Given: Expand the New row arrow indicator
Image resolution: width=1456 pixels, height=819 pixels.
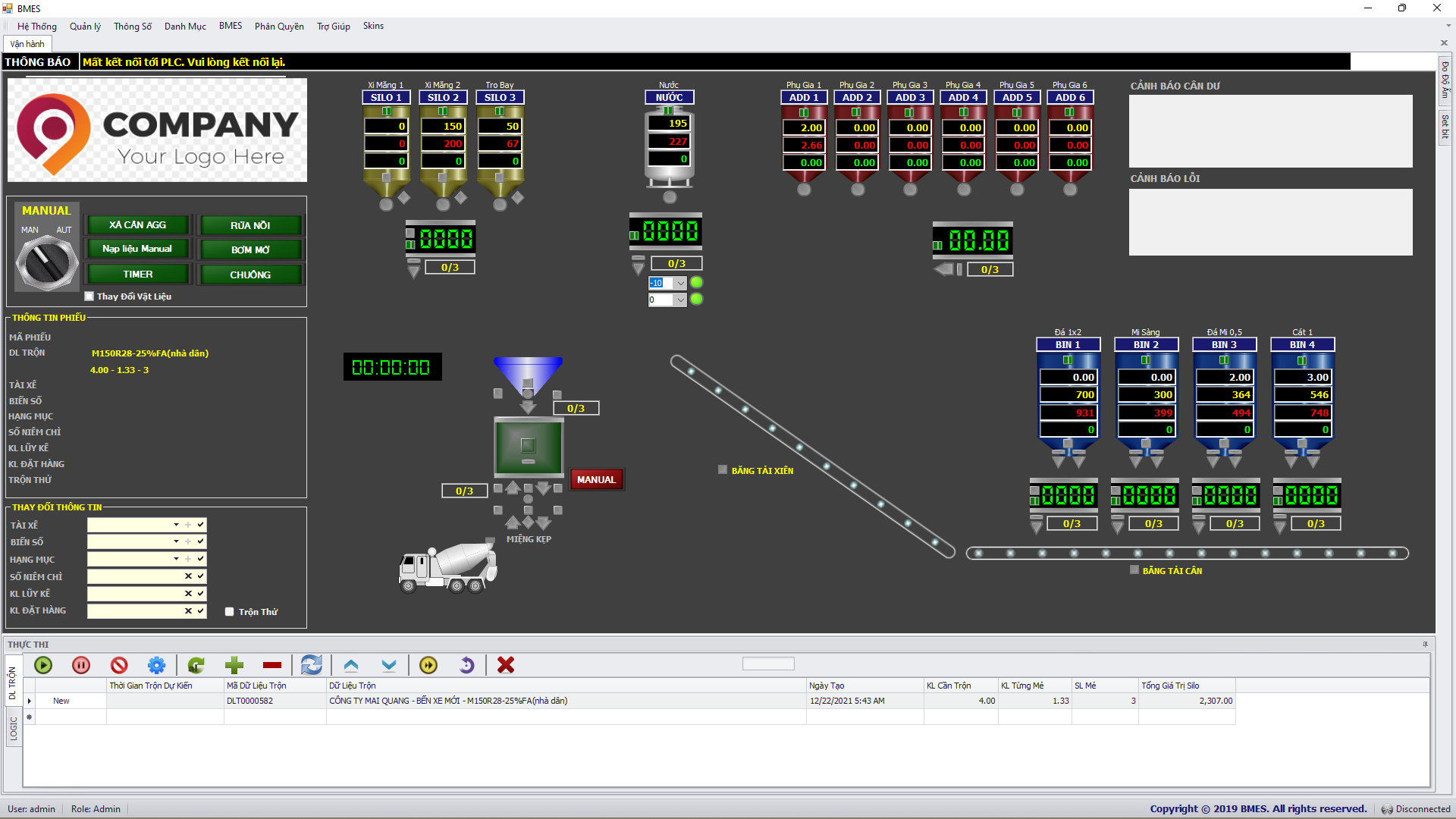Looking at the screenshot, I should tap(30, 701).
